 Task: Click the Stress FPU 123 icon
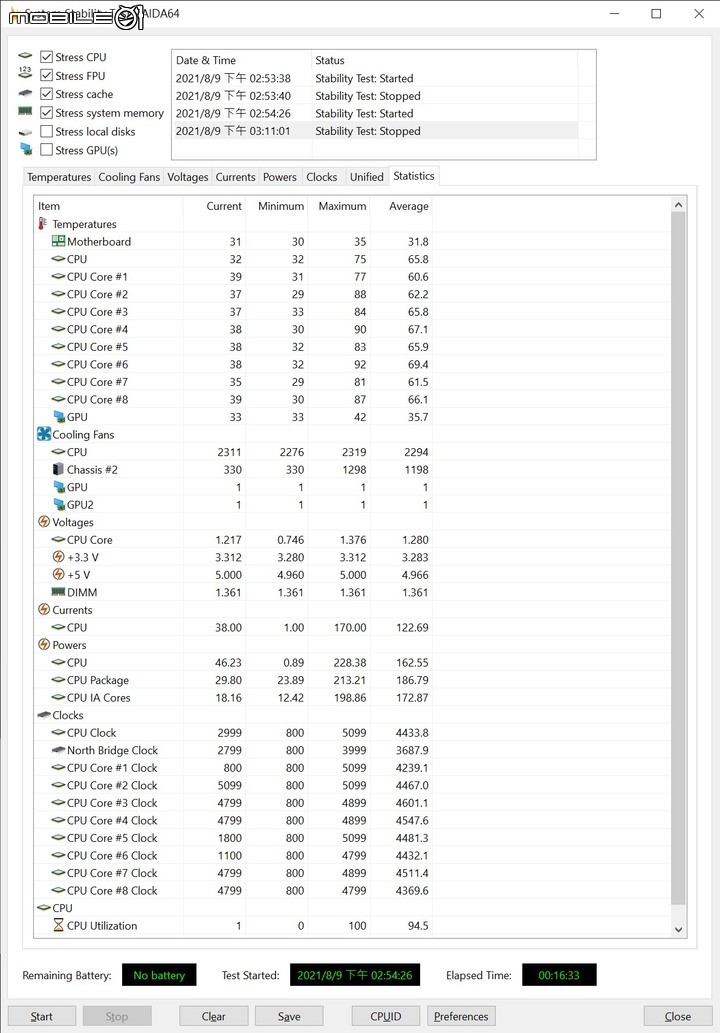tap(25, 72)
